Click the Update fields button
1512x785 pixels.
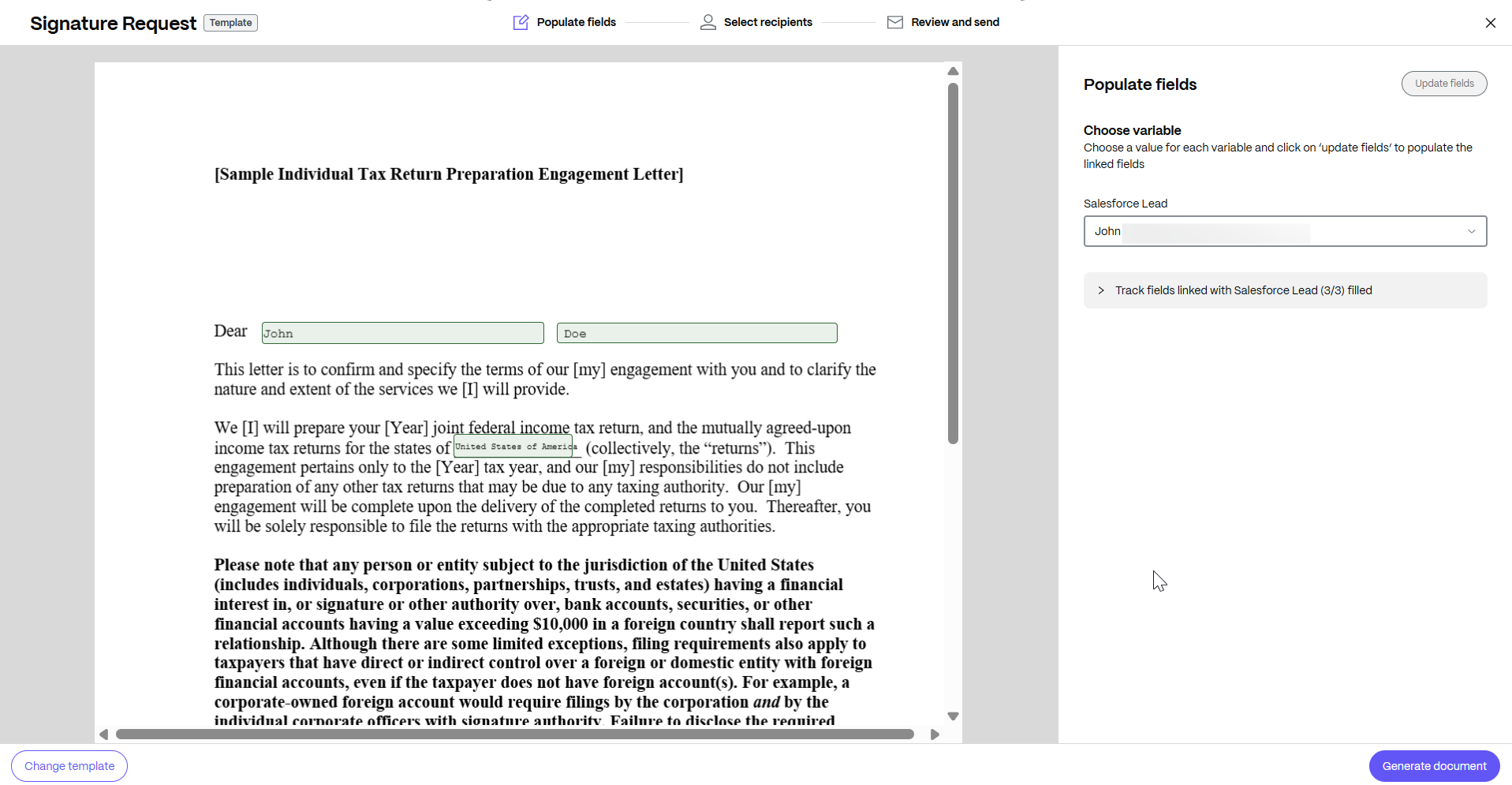click(x=1443, y=84)
